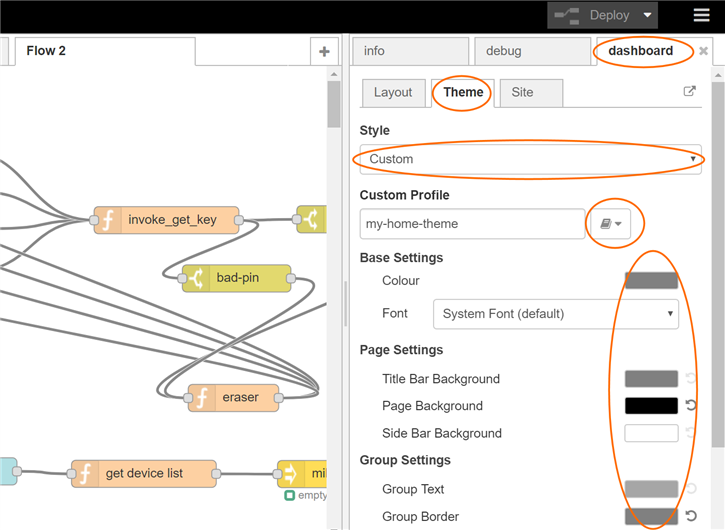This screenshot has height=530, width=725.
Task: Select the dashboard sidebar tab
Action: coord(640,51)
